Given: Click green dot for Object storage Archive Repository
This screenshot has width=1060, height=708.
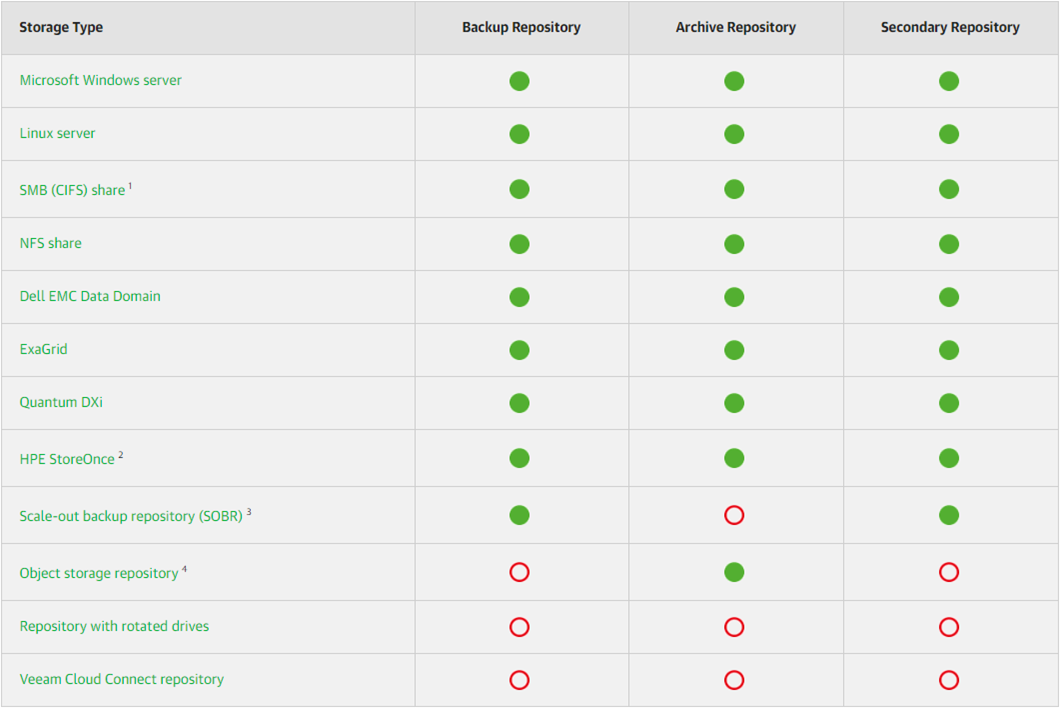Looking at the screenshot, I should point(734,572).
